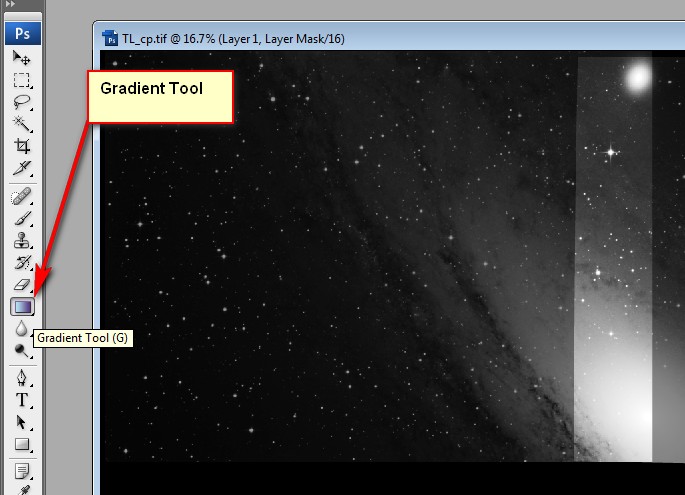This screenshot has width=685, height=495.
Task: Switch to the Eraser tool
Action: pos(22,284)
